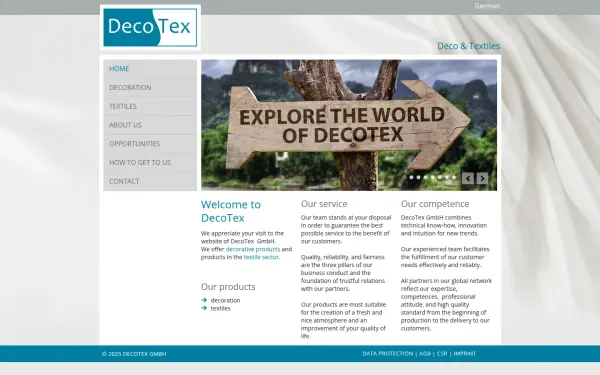This screenshot has width=600, height=375.
Task: Open the HOME menu item
Action: [150, 69]
